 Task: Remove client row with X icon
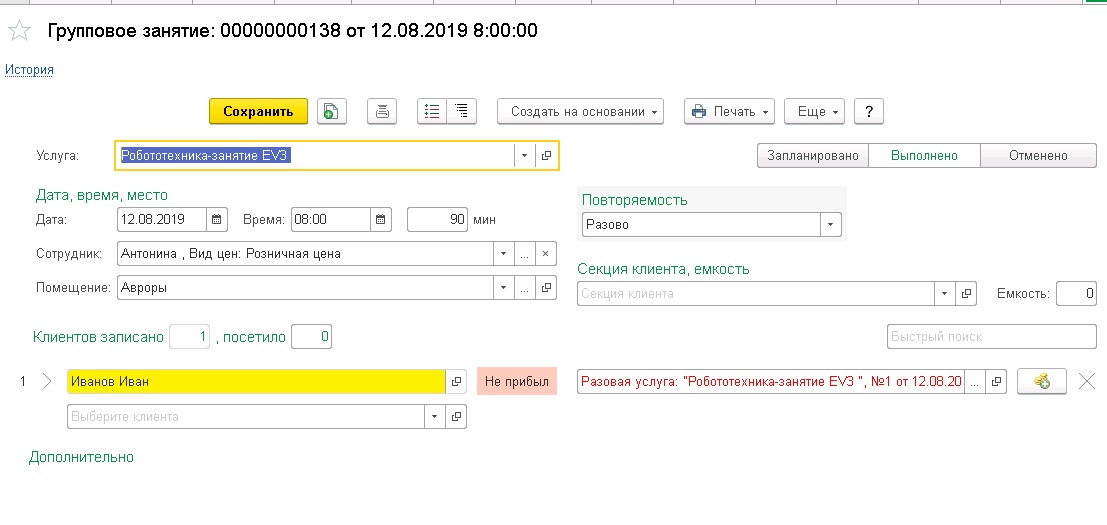(1087, 381)
